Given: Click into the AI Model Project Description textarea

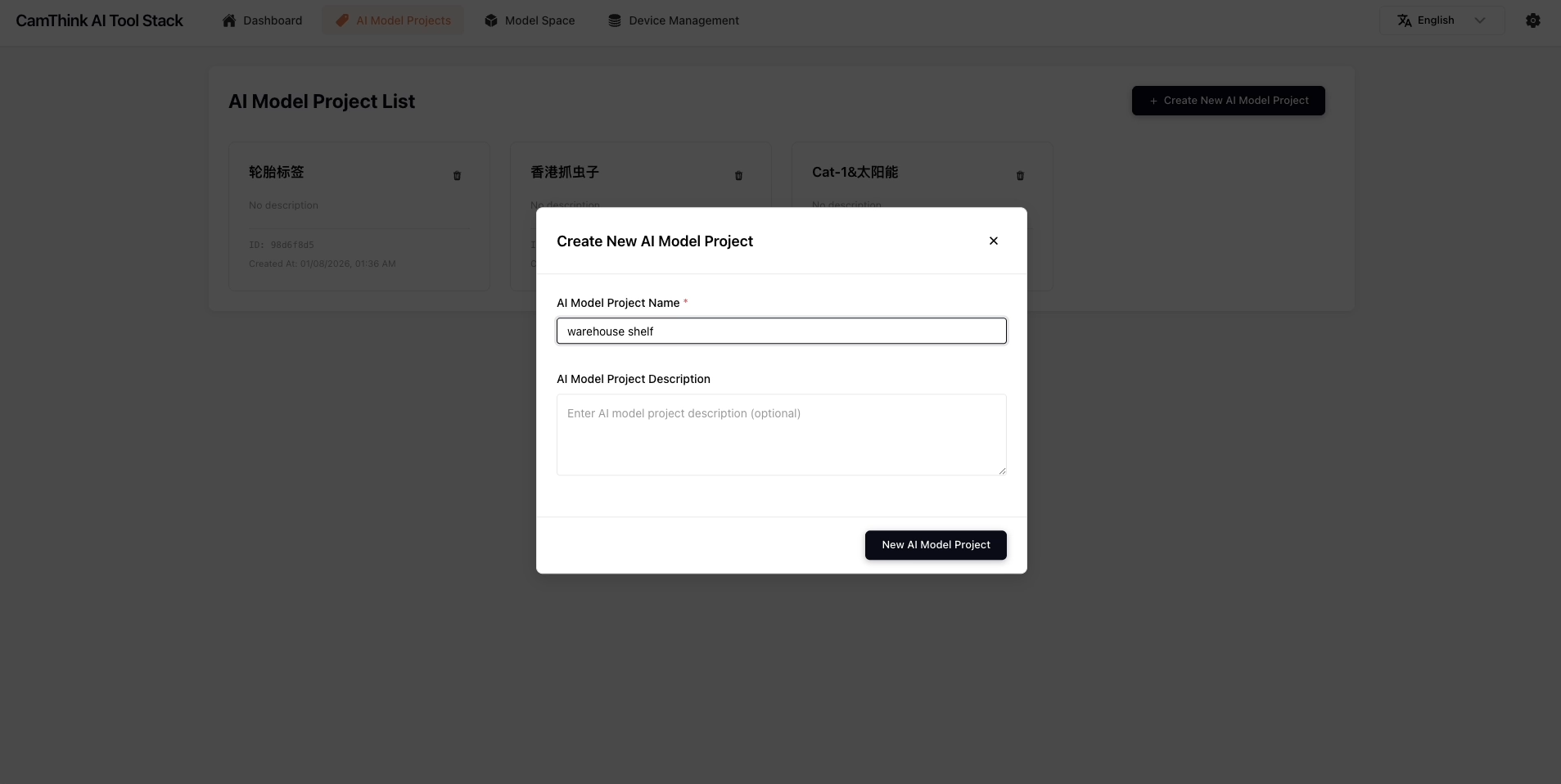Looking at the screenshot, I should tap(781, 435).
